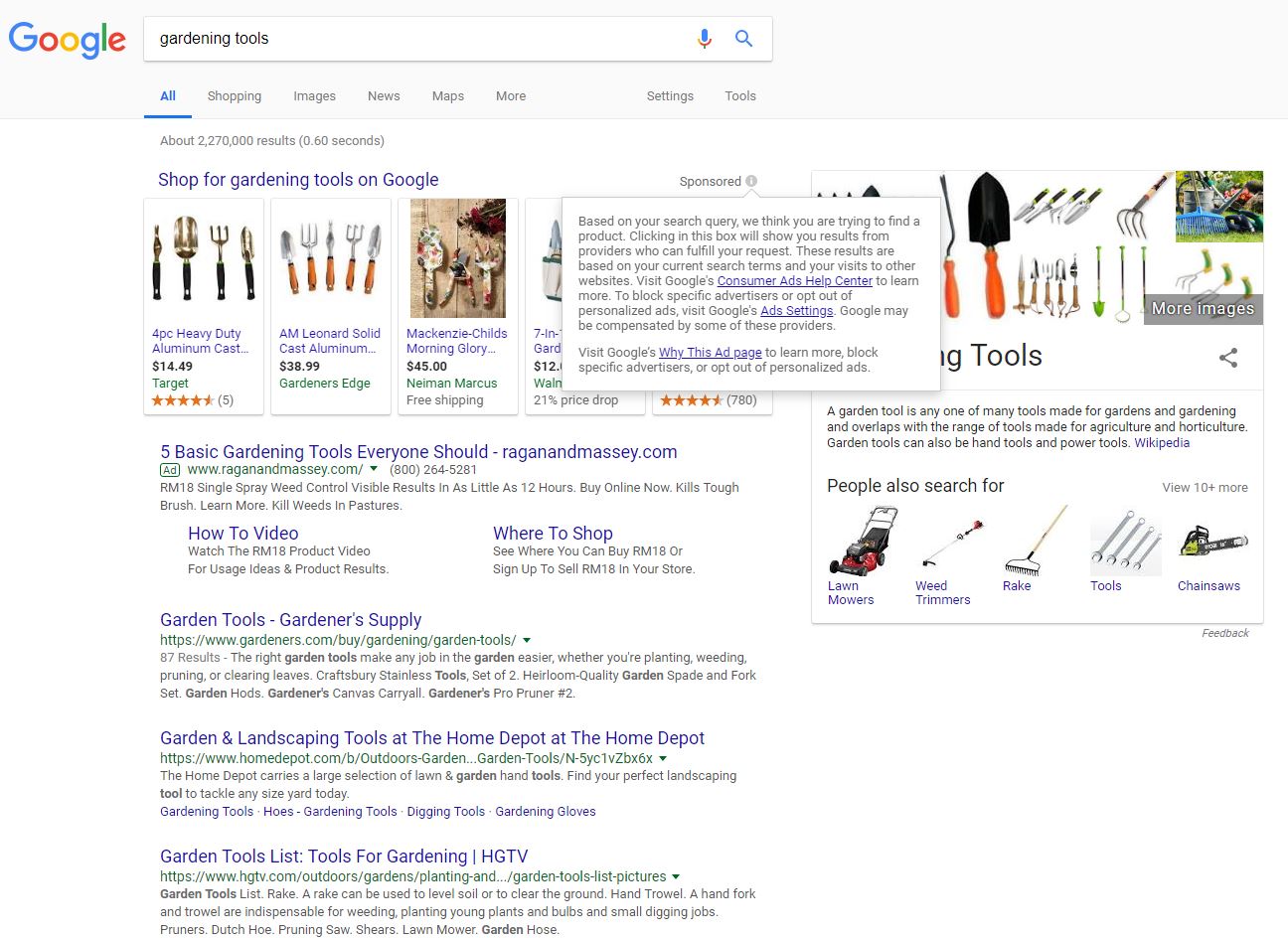Click inside the gardening tools search field
Screen dimensions: 1288x938
tap(398, 38)
